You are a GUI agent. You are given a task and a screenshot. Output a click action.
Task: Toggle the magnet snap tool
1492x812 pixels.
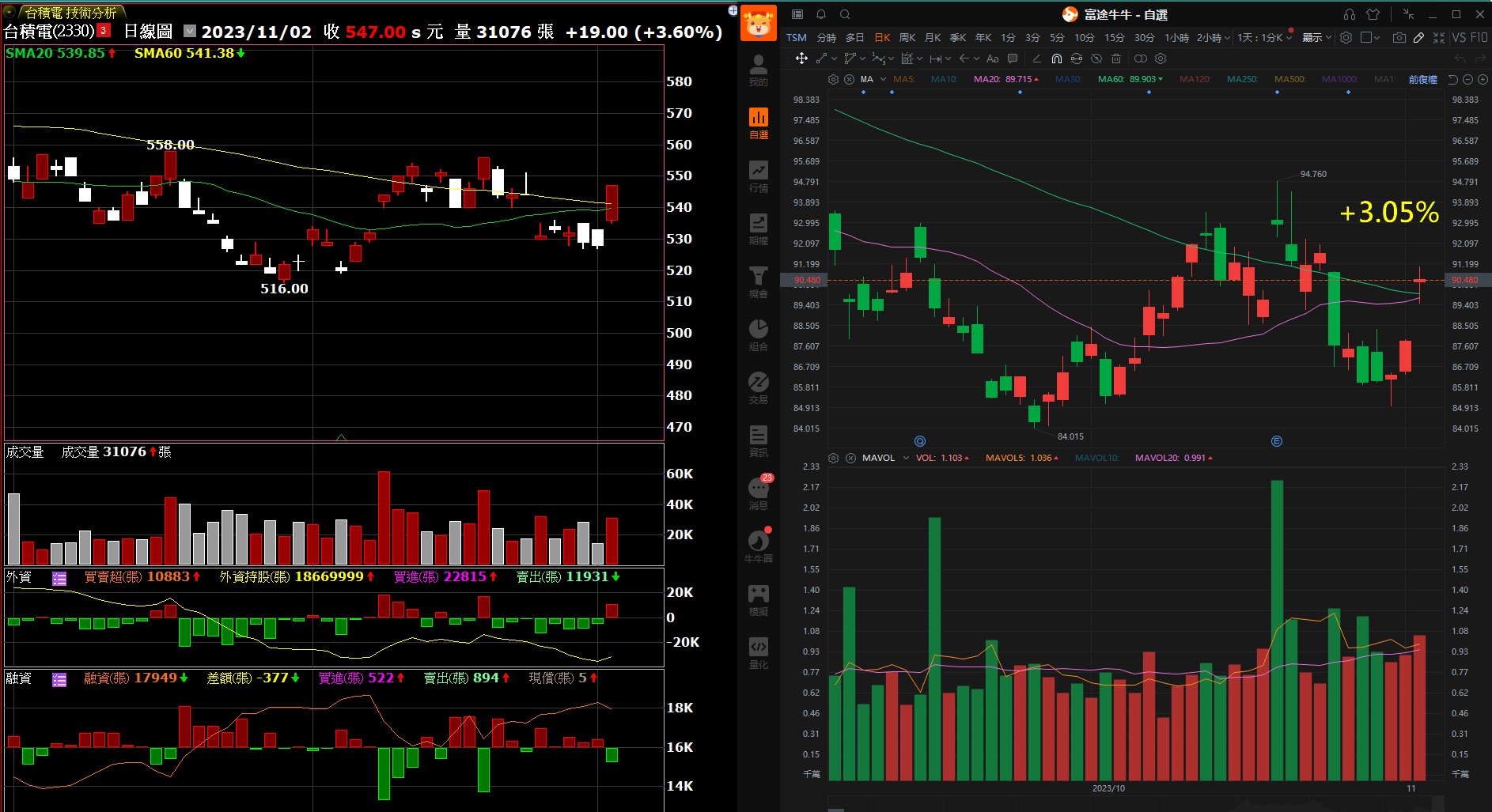[1057, 59]
